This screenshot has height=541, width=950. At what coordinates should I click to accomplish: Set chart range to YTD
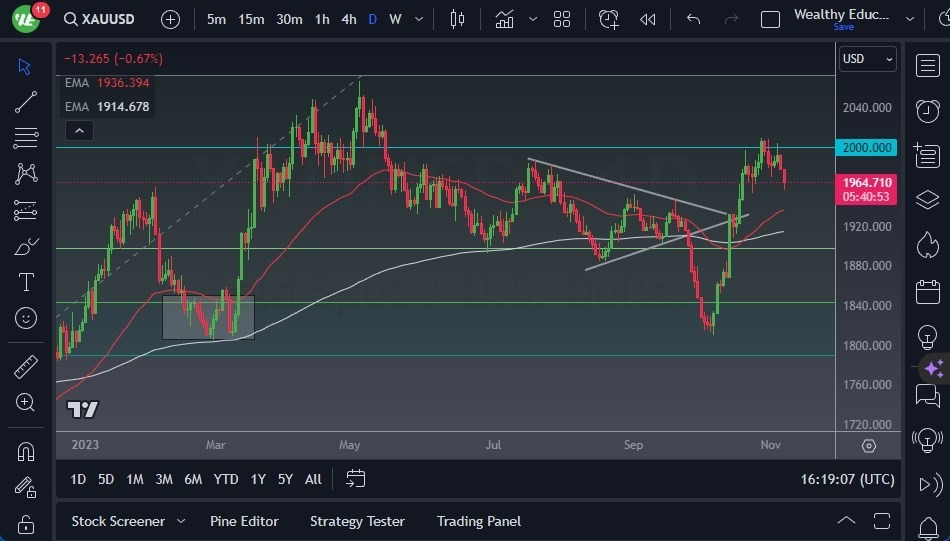[226, 479]
